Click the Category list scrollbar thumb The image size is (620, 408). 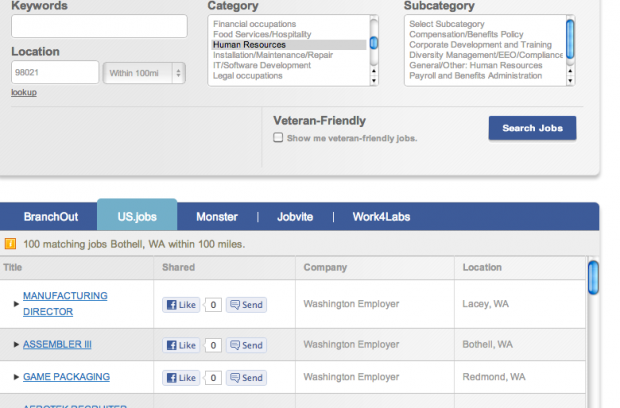[x=374, y=43]
